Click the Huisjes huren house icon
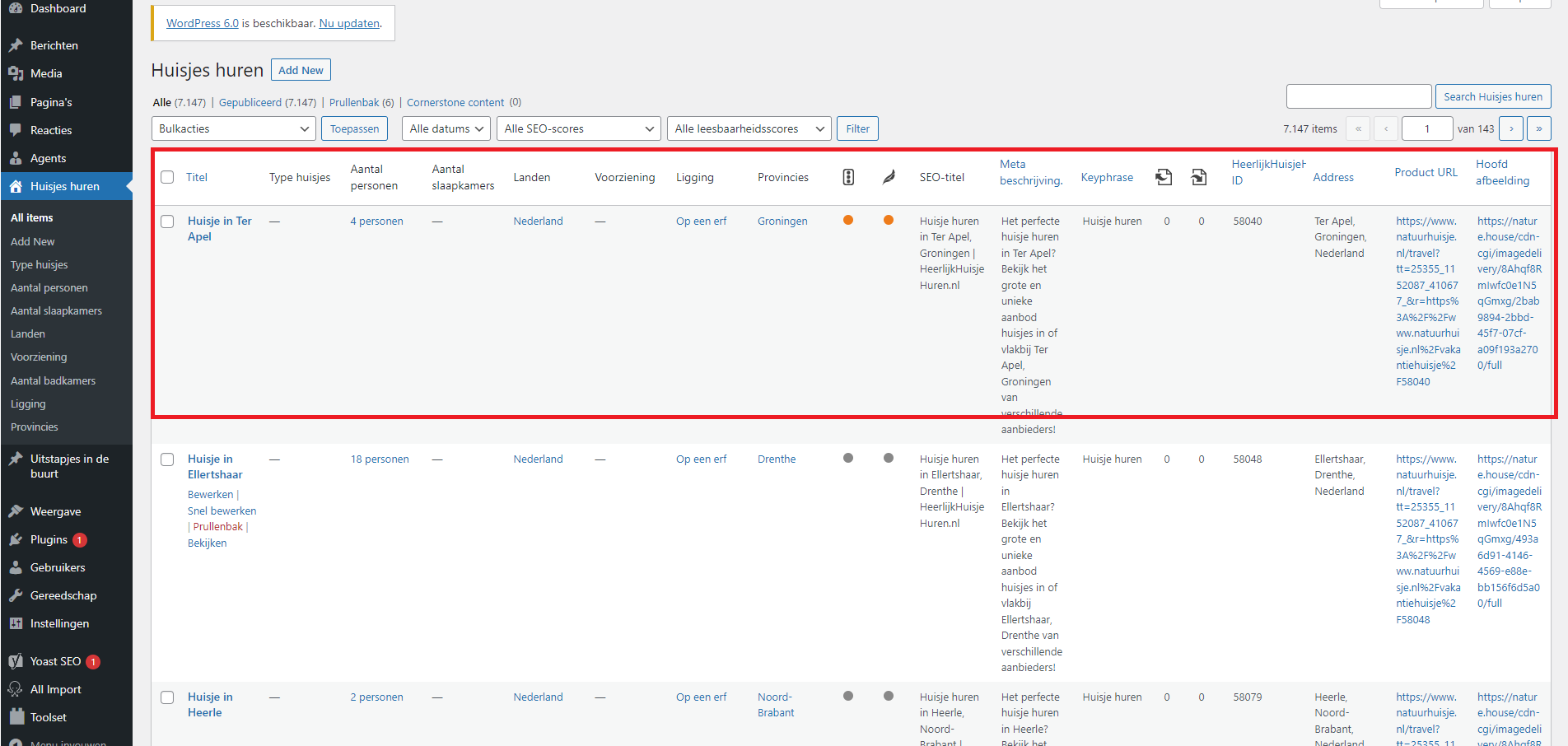1568x746 pixels. [16, 186]
